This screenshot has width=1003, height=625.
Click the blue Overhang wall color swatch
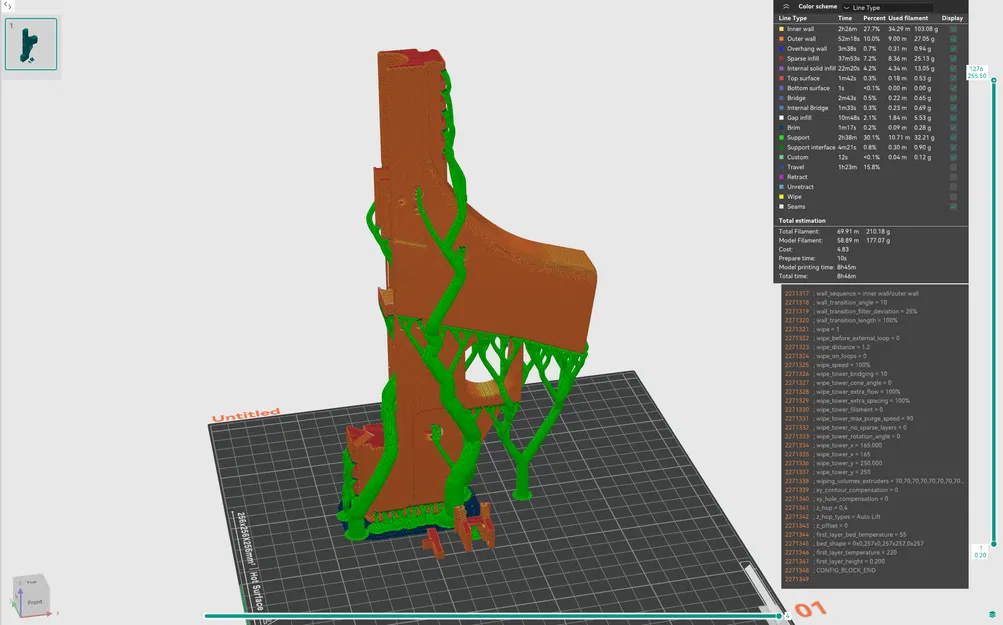point(781,49)
